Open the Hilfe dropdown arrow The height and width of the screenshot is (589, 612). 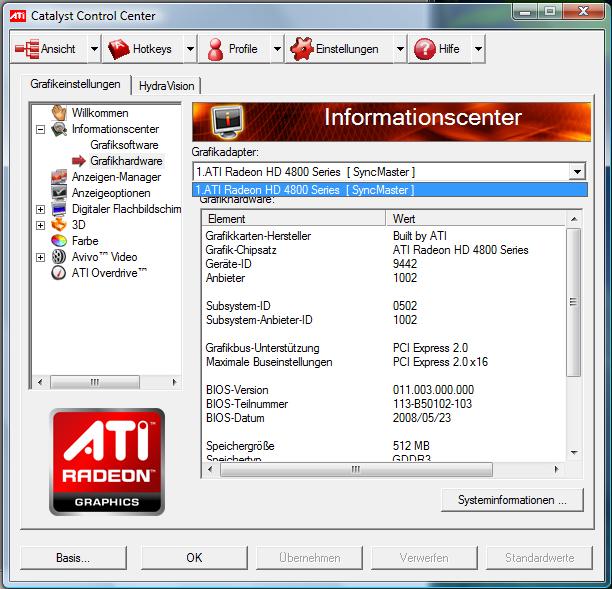[478, 49]
